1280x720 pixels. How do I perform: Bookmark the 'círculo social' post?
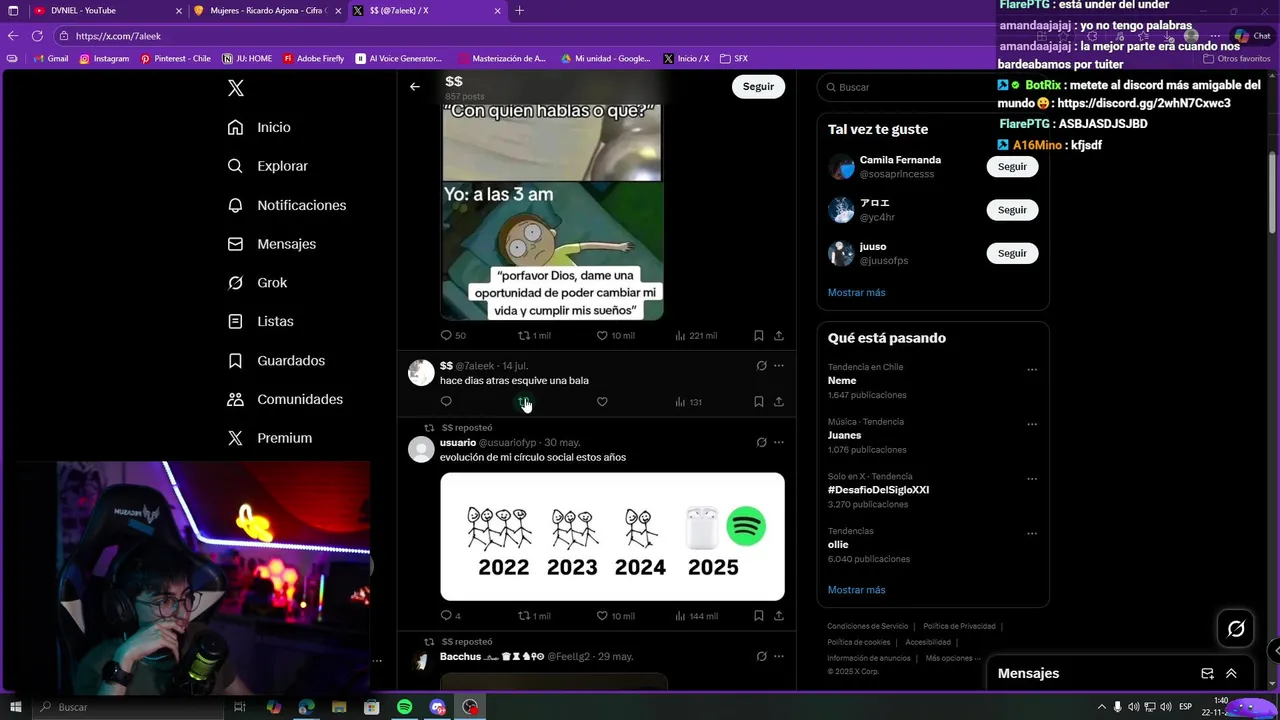759,616
